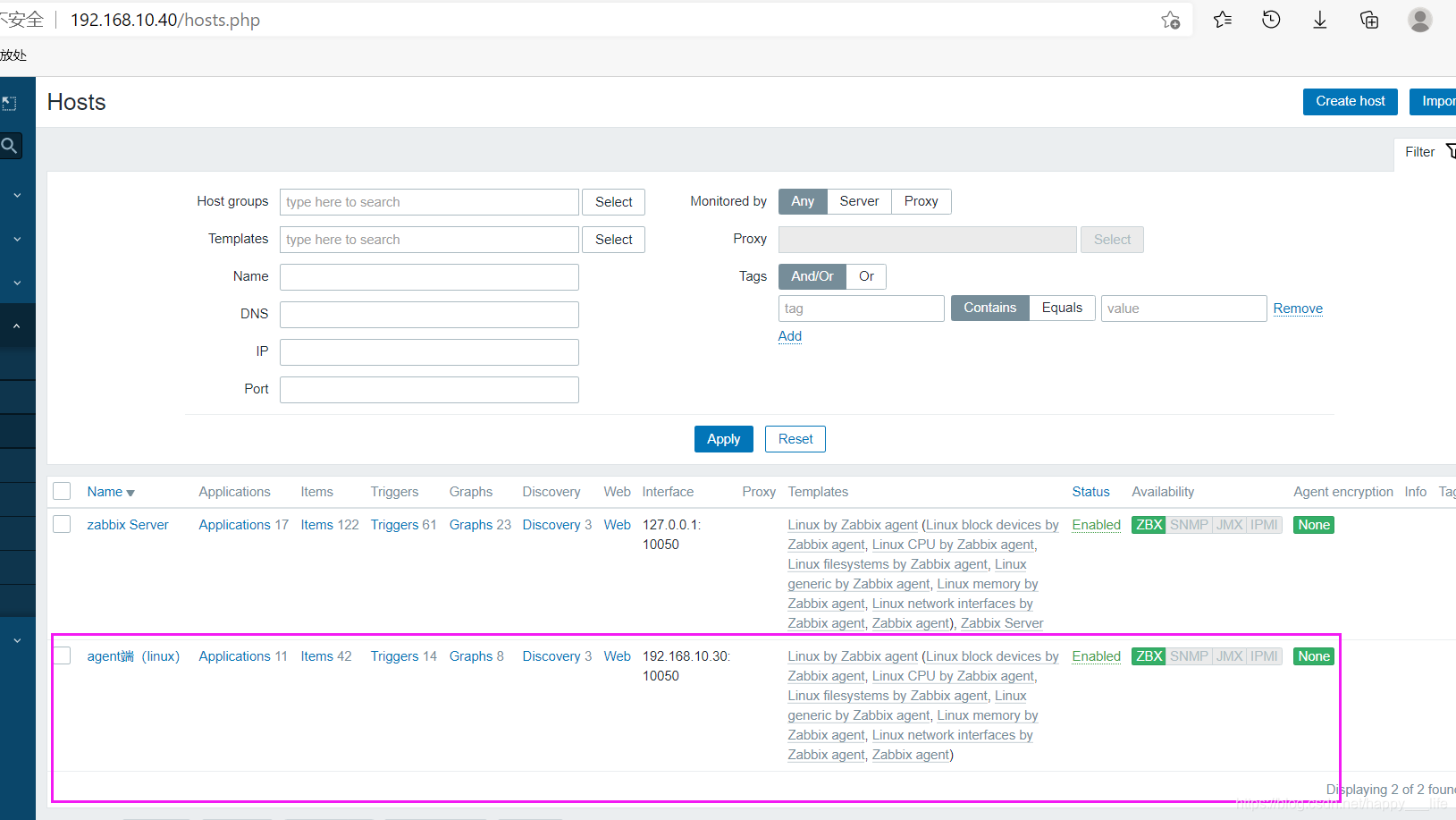Add another tag filter row

coord(789,336)
